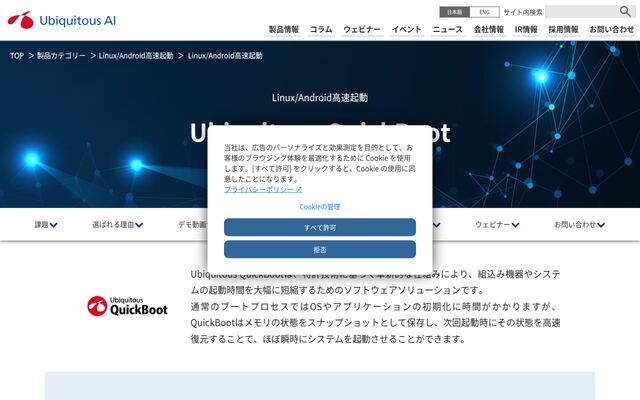Viewport: 640px width, 400px height.
Task: Open the お問い合わせ top menu item
Action: (611, 29)
